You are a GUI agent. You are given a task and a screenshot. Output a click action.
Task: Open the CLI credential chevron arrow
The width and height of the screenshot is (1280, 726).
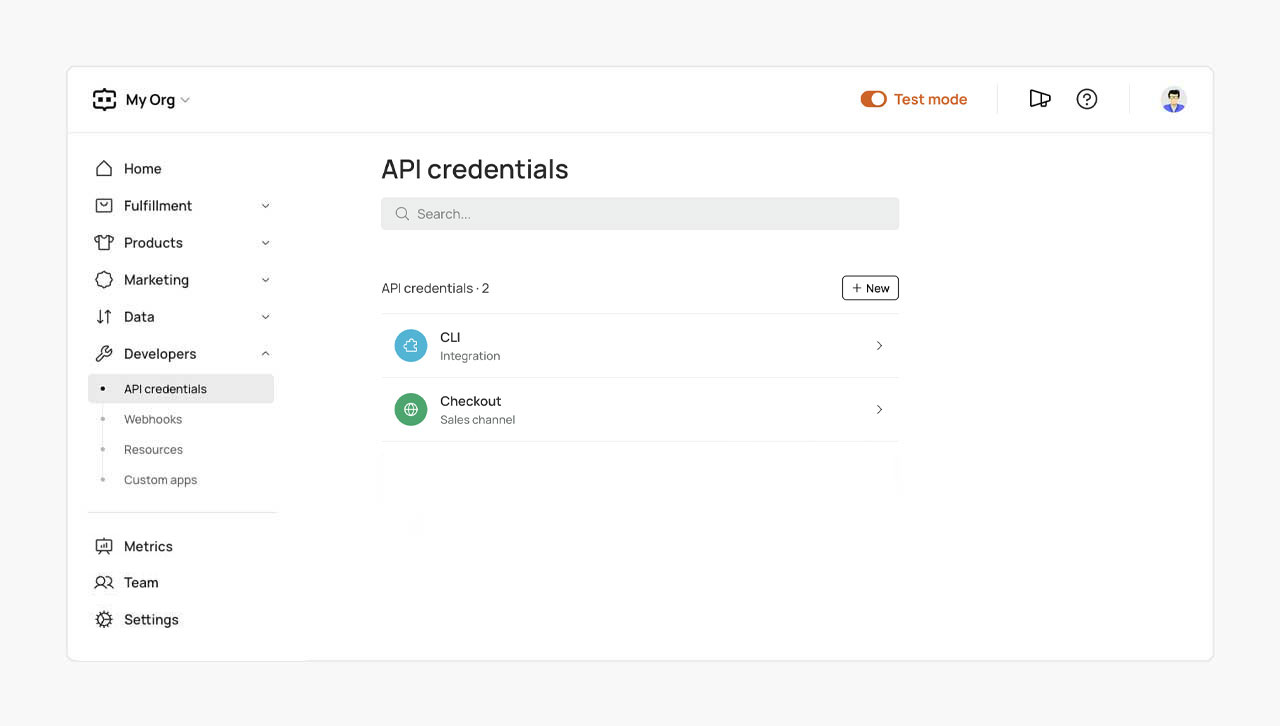[879, 346]
